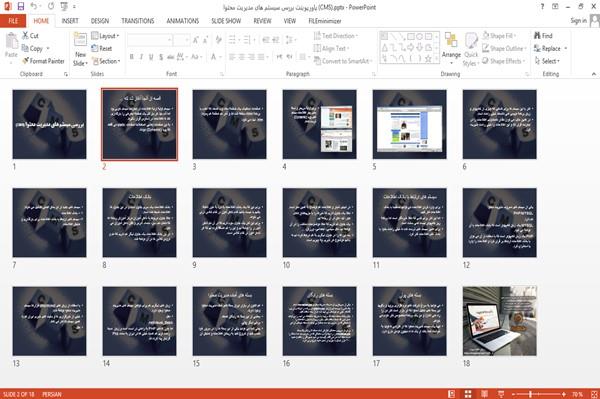Toggle Strikethrough formatting
The image size is (600, 399).
click(x=171, y=57)
